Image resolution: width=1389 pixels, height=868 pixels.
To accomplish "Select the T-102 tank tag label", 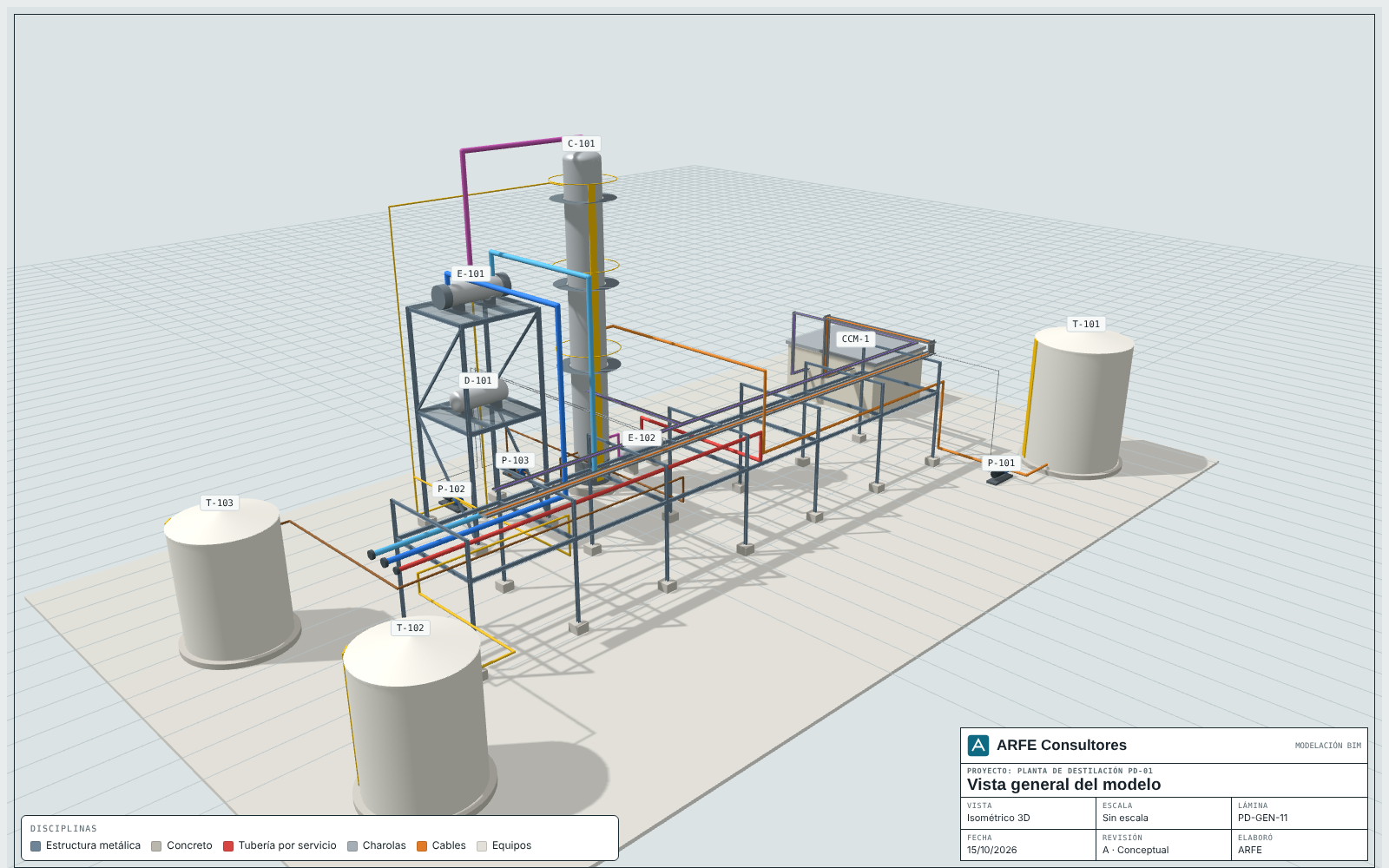I will tap(411, 628).
